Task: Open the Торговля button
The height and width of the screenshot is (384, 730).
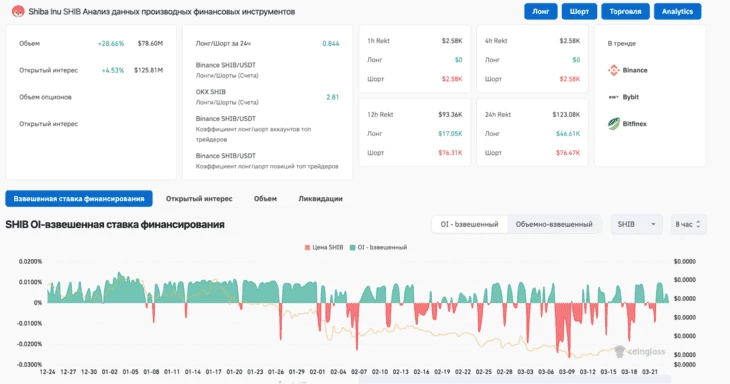Action: click(x=625, y=12)
